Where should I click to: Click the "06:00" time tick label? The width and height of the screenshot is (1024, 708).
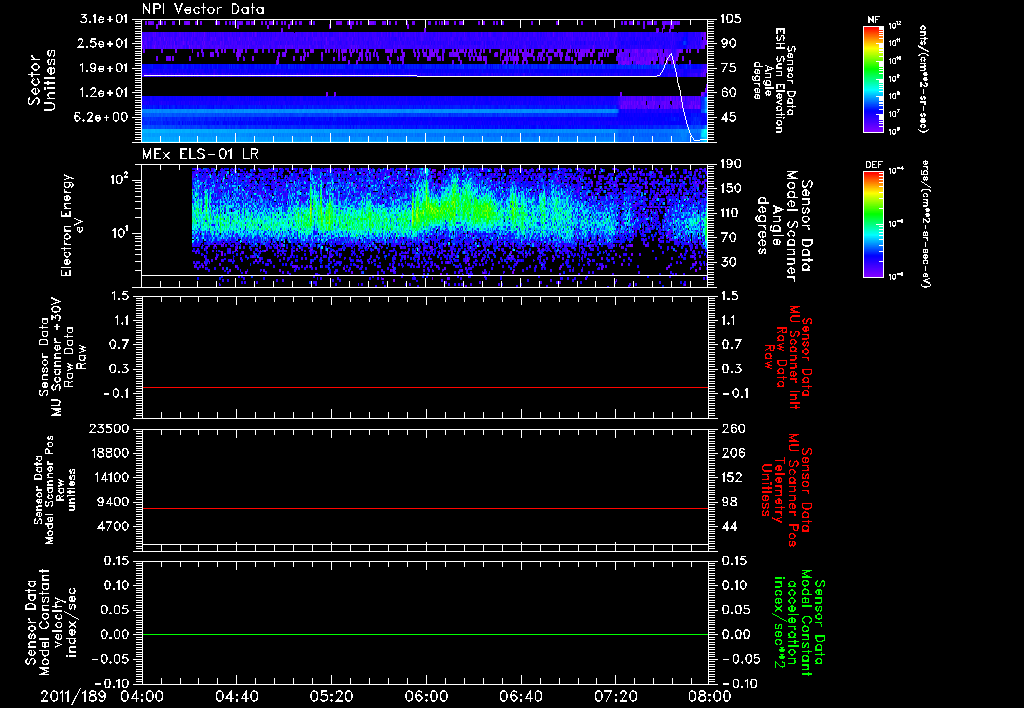[426, 696]
